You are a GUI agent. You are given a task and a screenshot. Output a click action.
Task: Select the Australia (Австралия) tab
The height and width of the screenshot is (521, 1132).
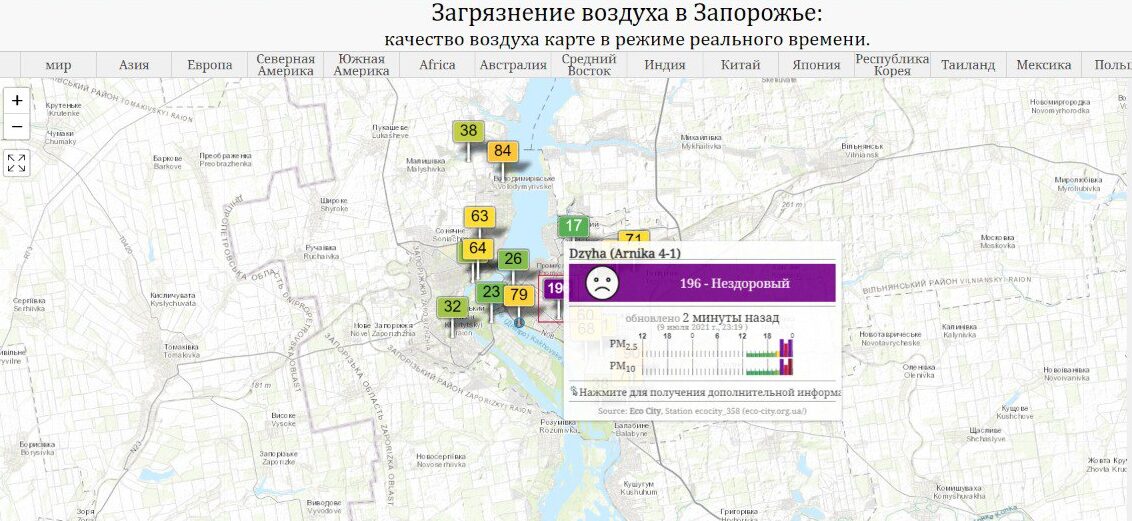(513, 65)
